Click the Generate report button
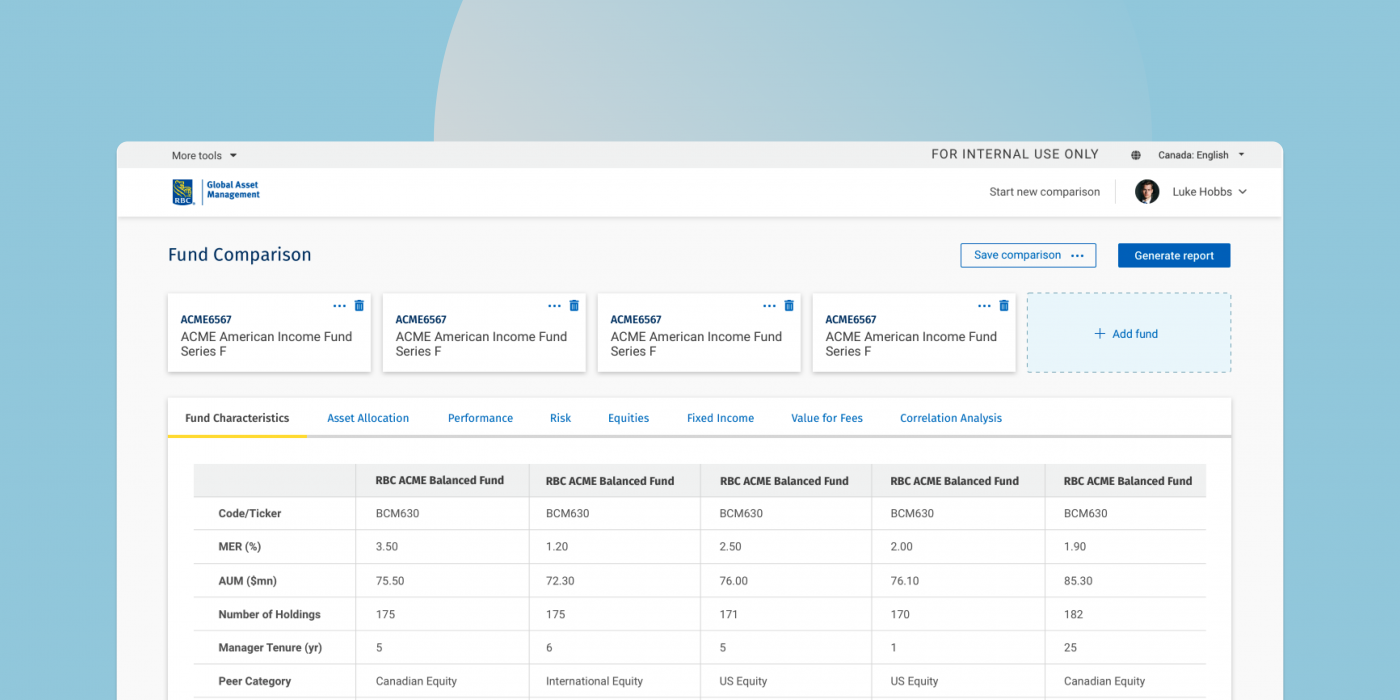 pyautogui.click(x=1174, y=256)
